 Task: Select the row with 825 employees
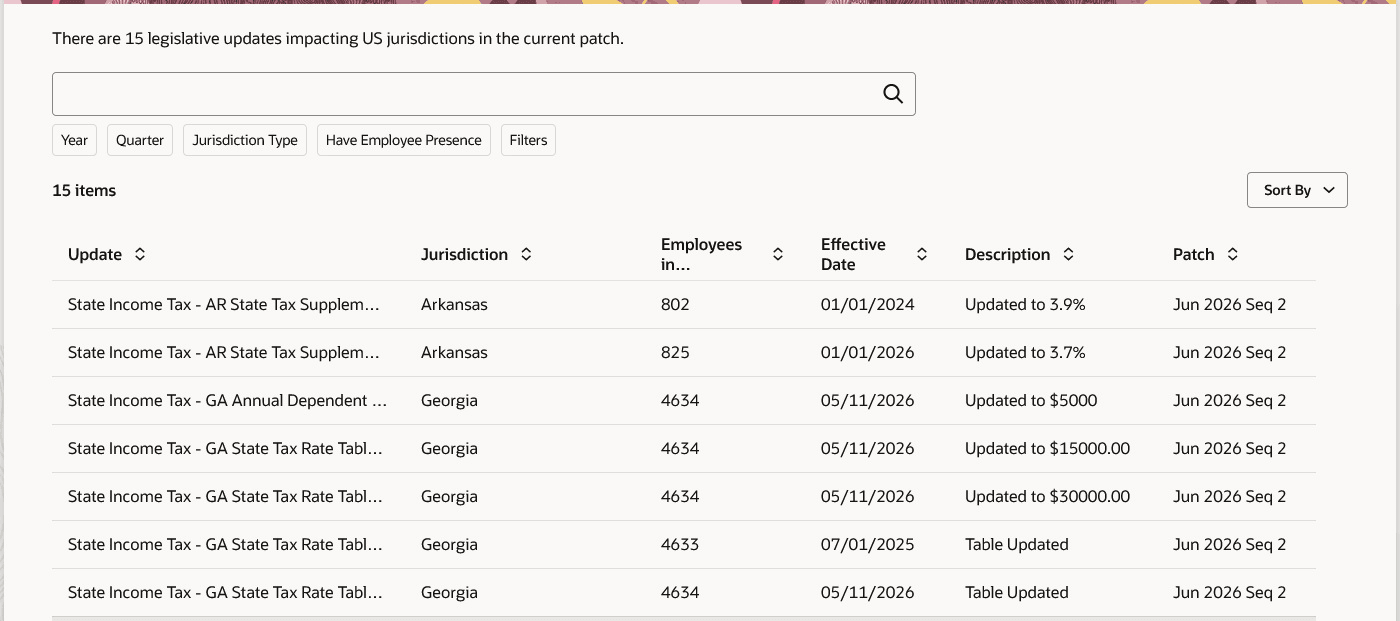click(684, 352)
